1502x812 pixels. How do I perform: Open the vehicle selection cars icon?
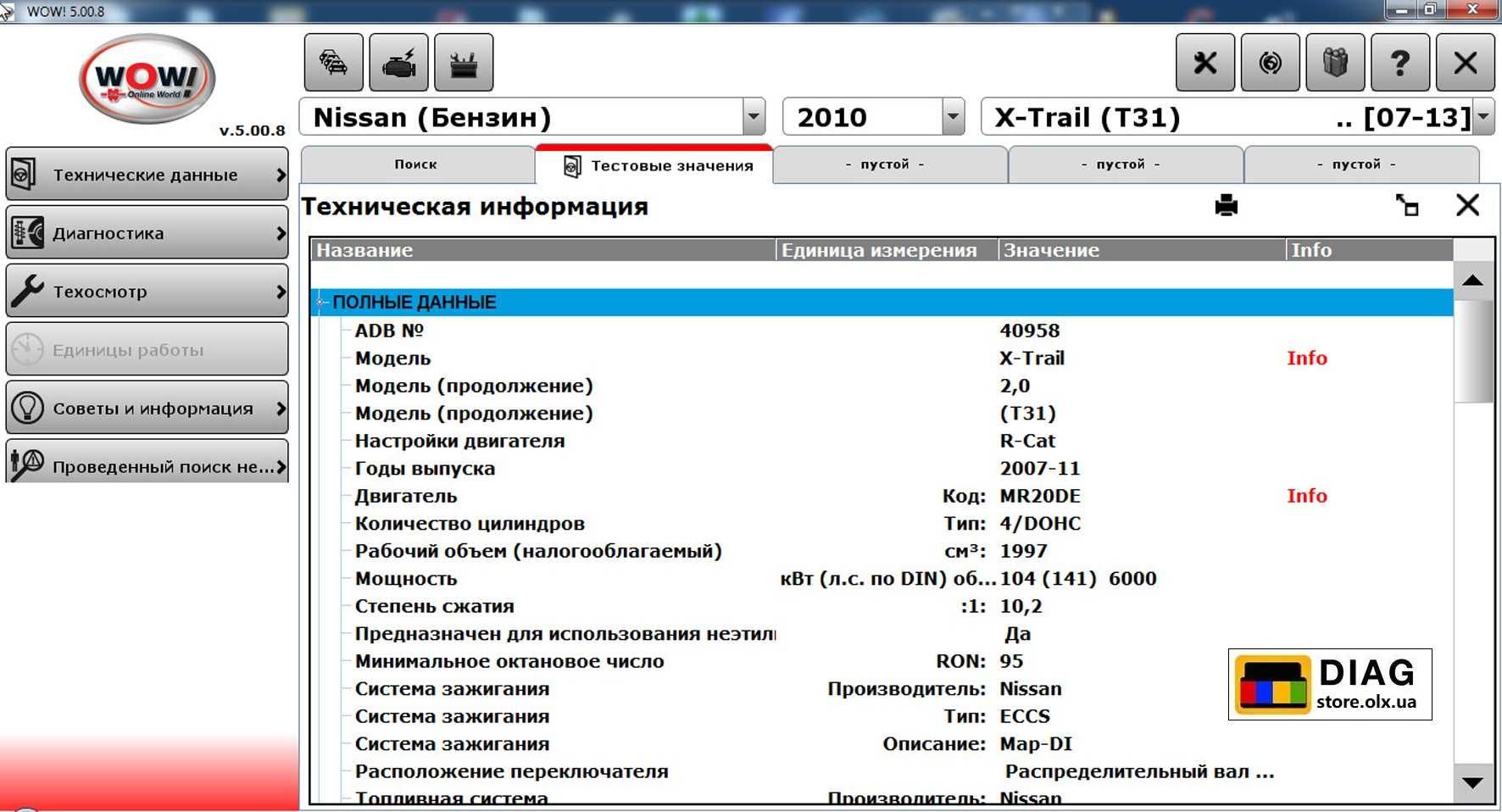tap(334, 63)
